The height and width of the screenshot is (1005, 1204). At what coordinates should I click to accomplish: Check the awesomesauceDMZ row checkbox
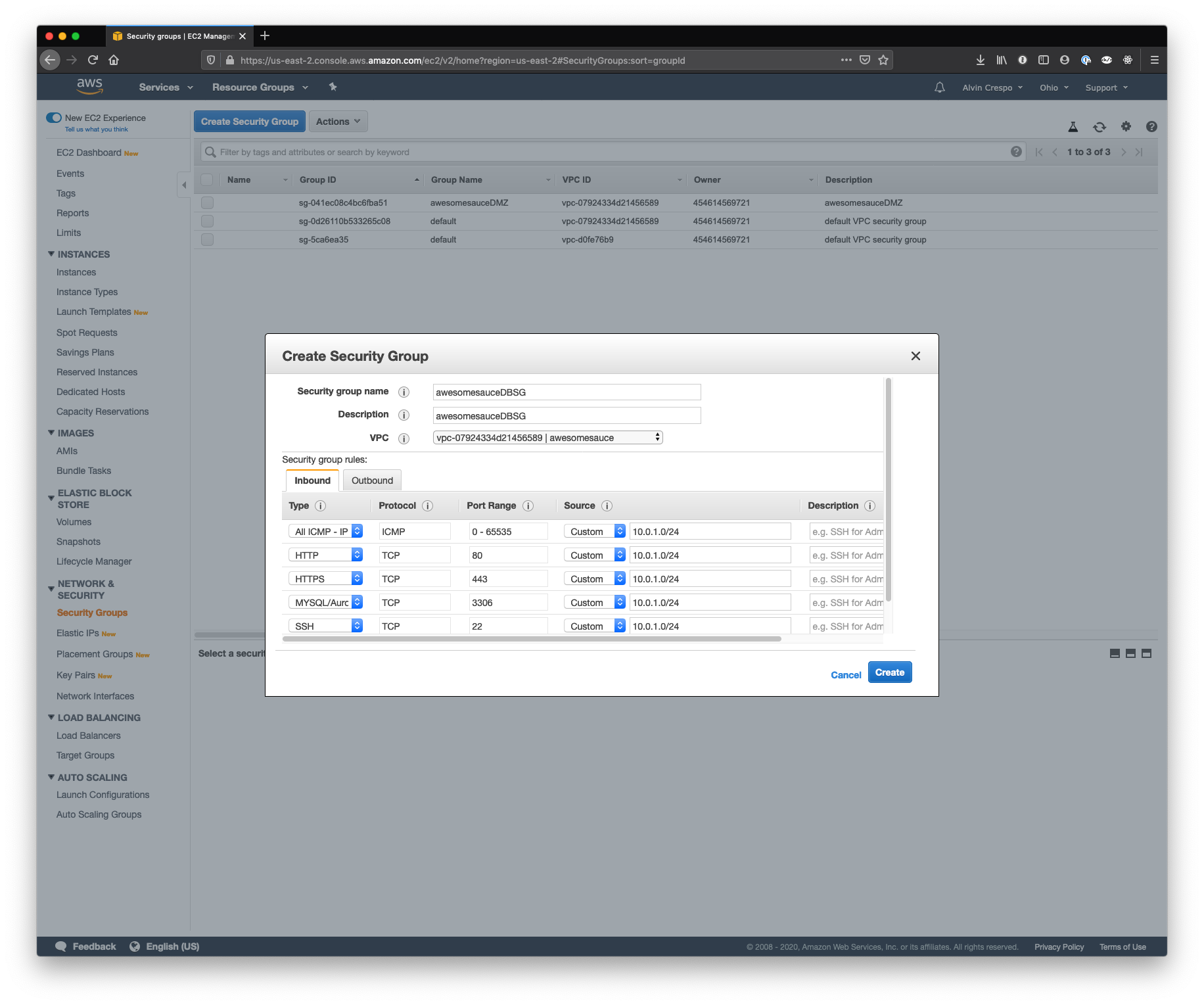[207, 202]
